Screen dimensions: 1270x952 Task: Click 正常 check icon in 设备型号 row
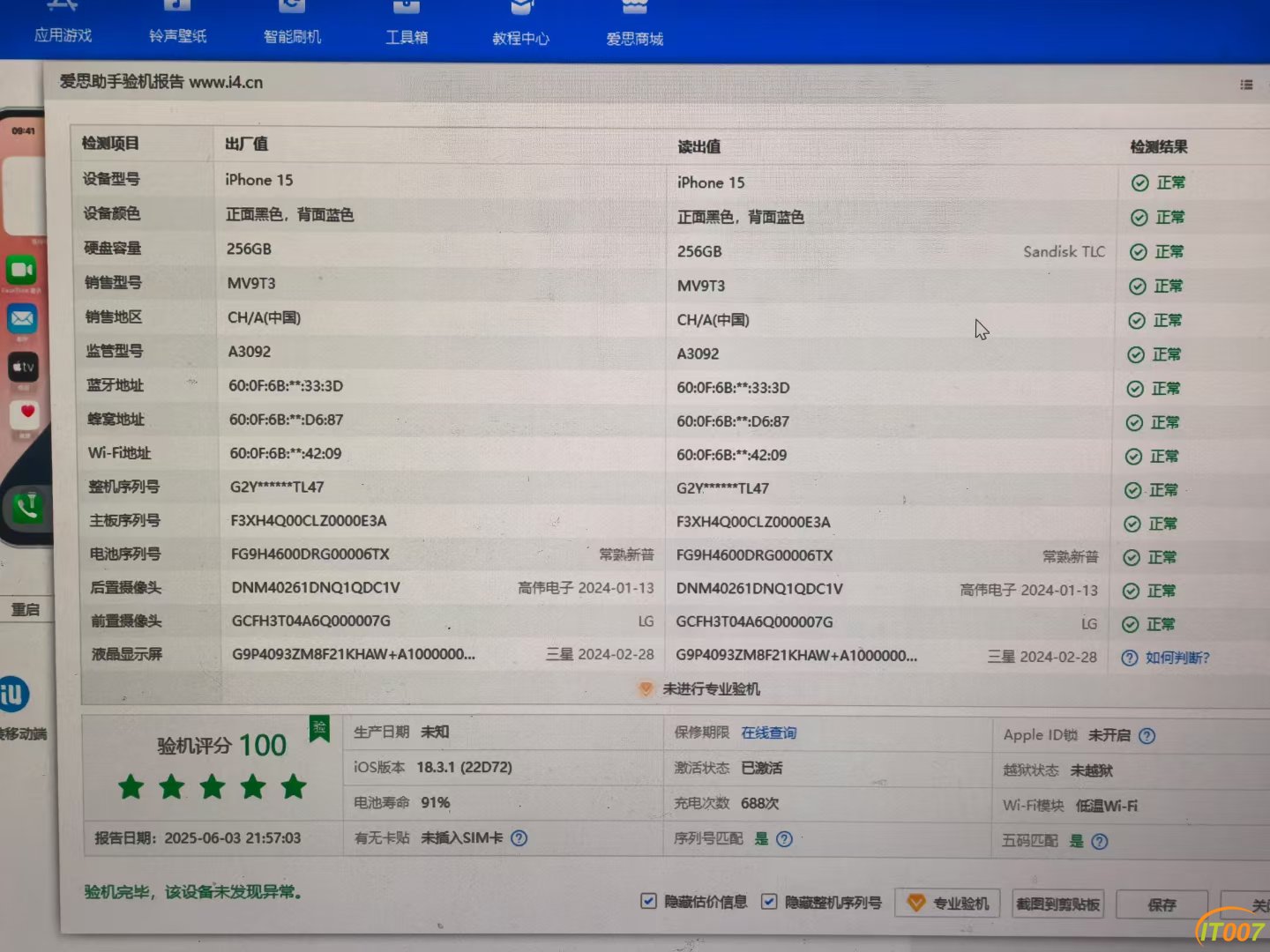(x=1139, y=182)
